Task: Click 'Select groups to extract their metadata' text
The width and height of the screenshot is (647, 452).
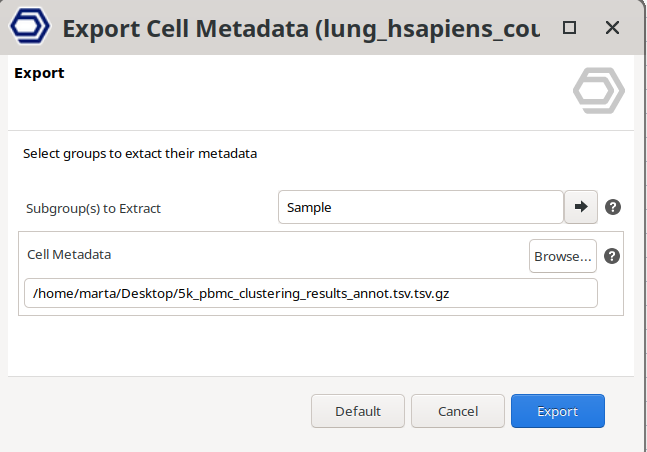Action: 140,154
